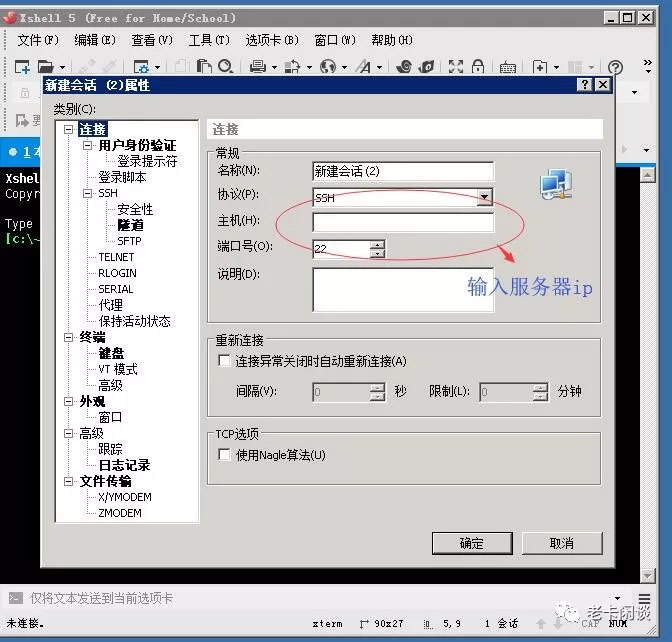Open the dropdown arrow beside Open folder icon
The image size is (672, 642).
[62, 67]
